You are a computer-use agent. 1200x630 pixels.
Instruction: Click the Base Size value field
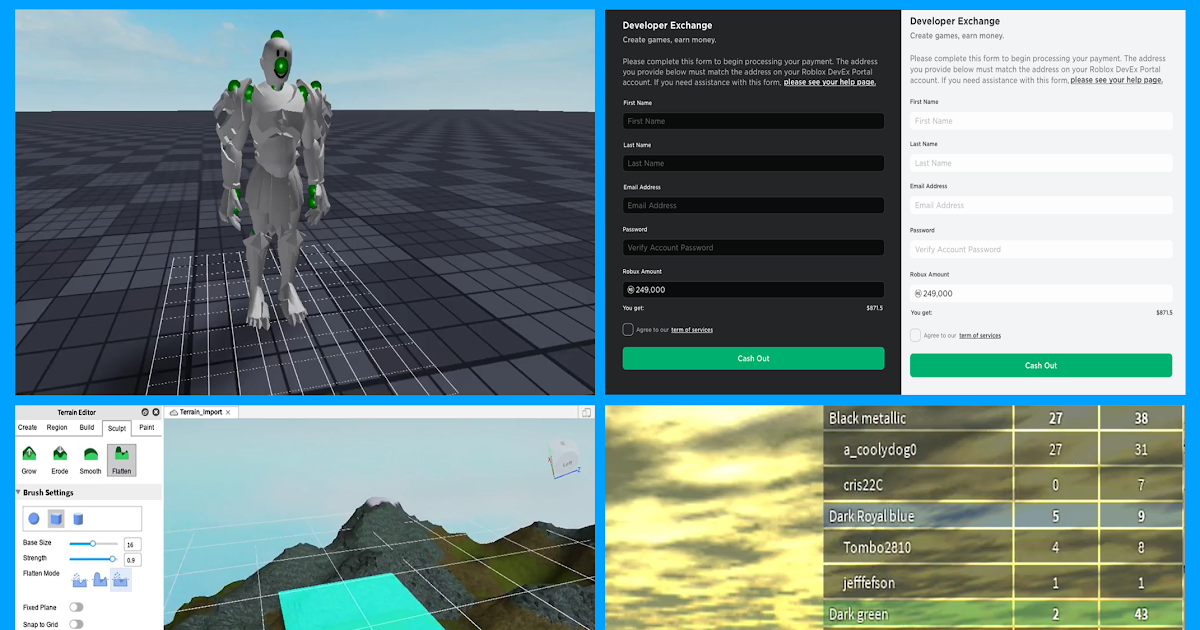click(132, 544)
